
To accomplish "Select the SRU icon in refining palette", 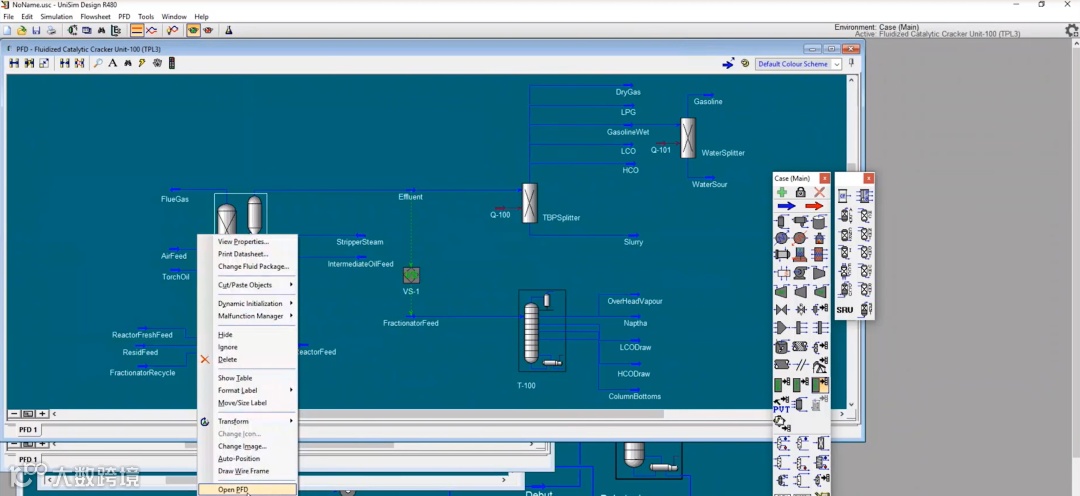I will (x=845, y=310).
